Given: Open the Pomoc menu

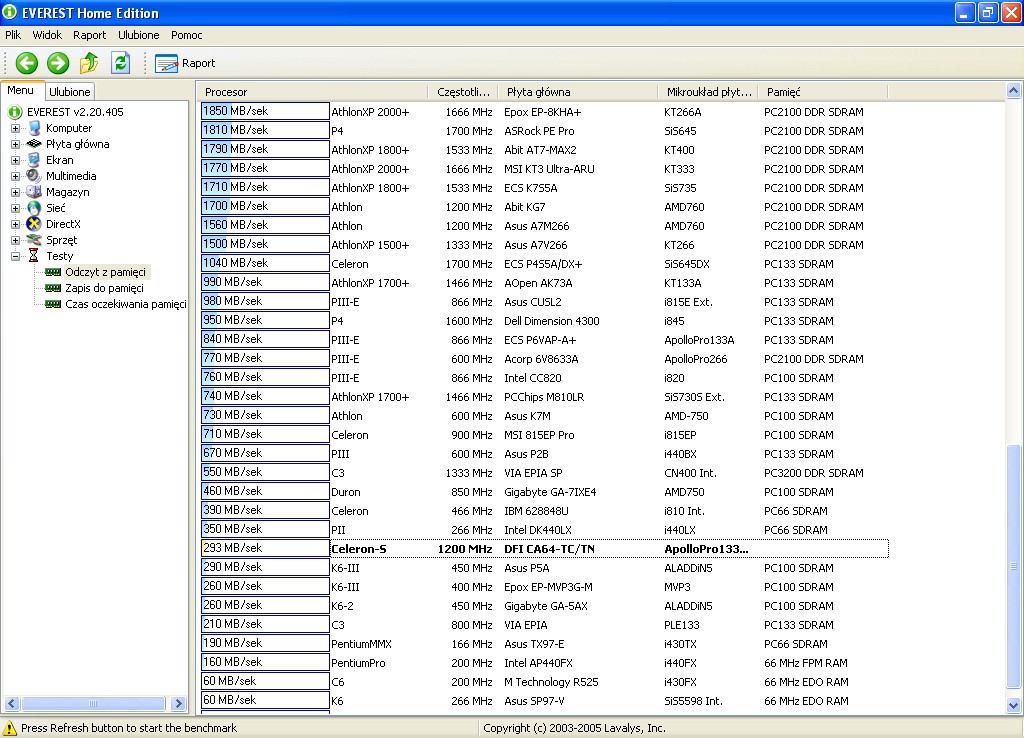Looking at the screenshot, I should (x=187, y=35).
